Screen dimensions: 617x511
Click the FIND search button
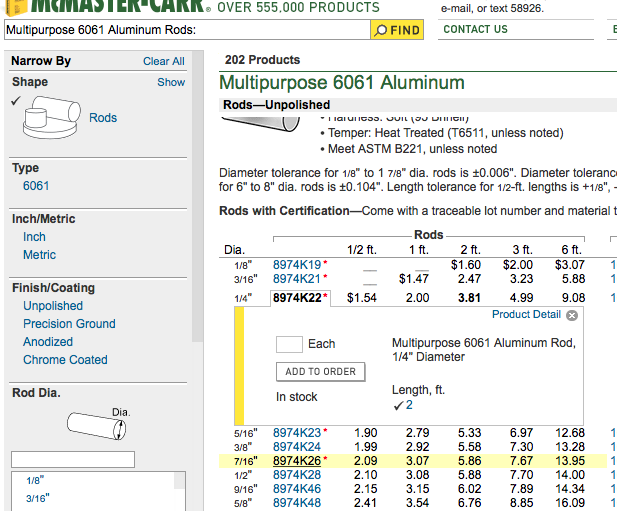point(397,30)
